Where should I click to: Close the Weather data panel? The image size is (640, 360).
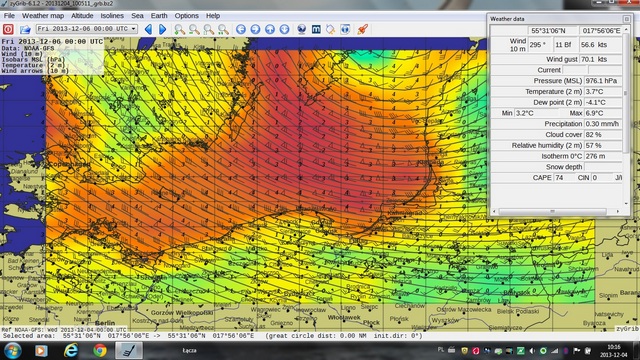pyautogui.click(x=627, y=19)
